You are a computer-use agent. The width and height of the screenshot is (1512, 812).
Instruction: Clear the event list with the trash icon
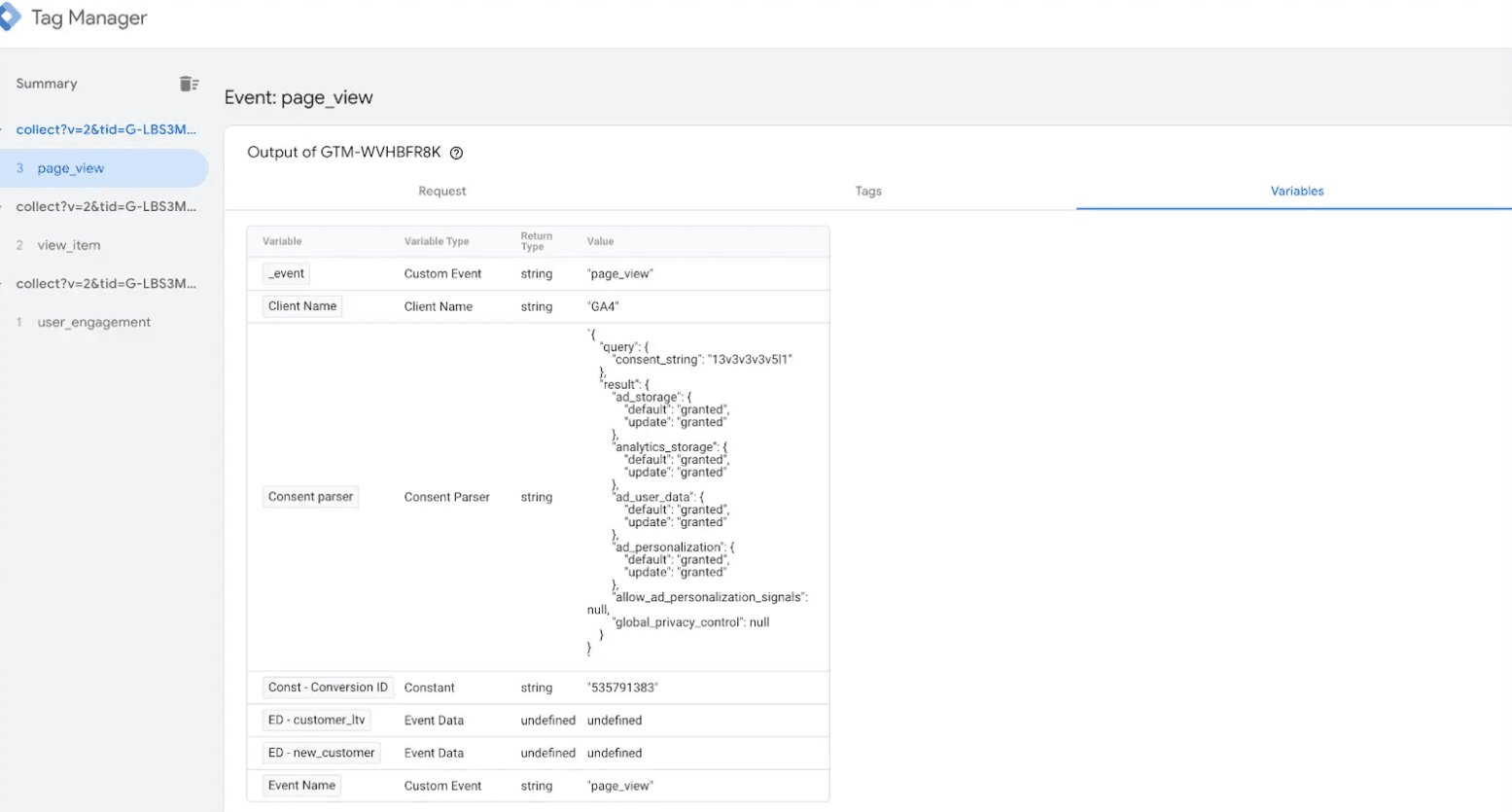[190, 84]
